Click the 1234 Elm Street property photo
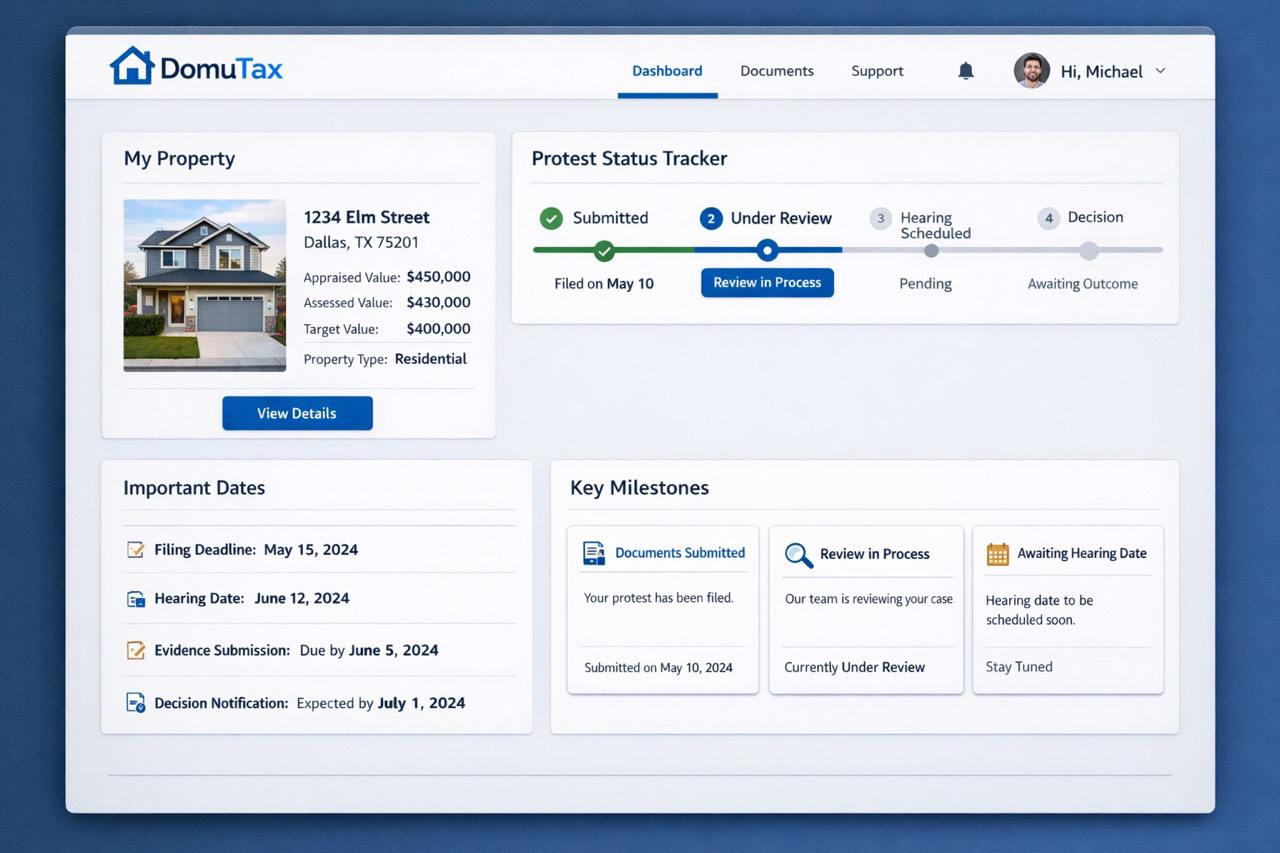The width and height of the screenshot is (1280, 853). 204,286
